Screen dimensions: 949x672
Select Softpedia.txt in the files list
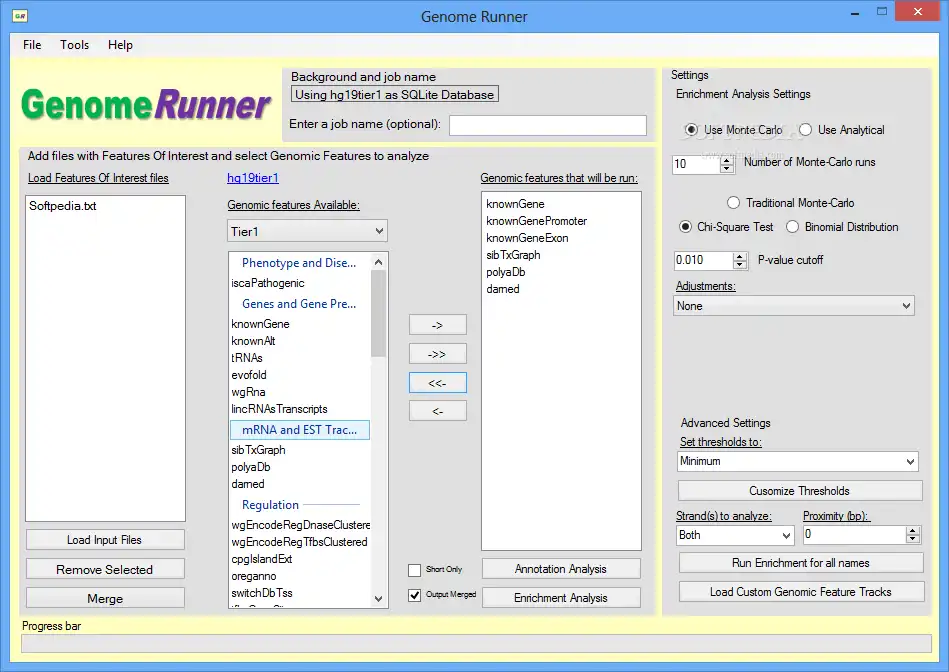click(x=63, y=206)
